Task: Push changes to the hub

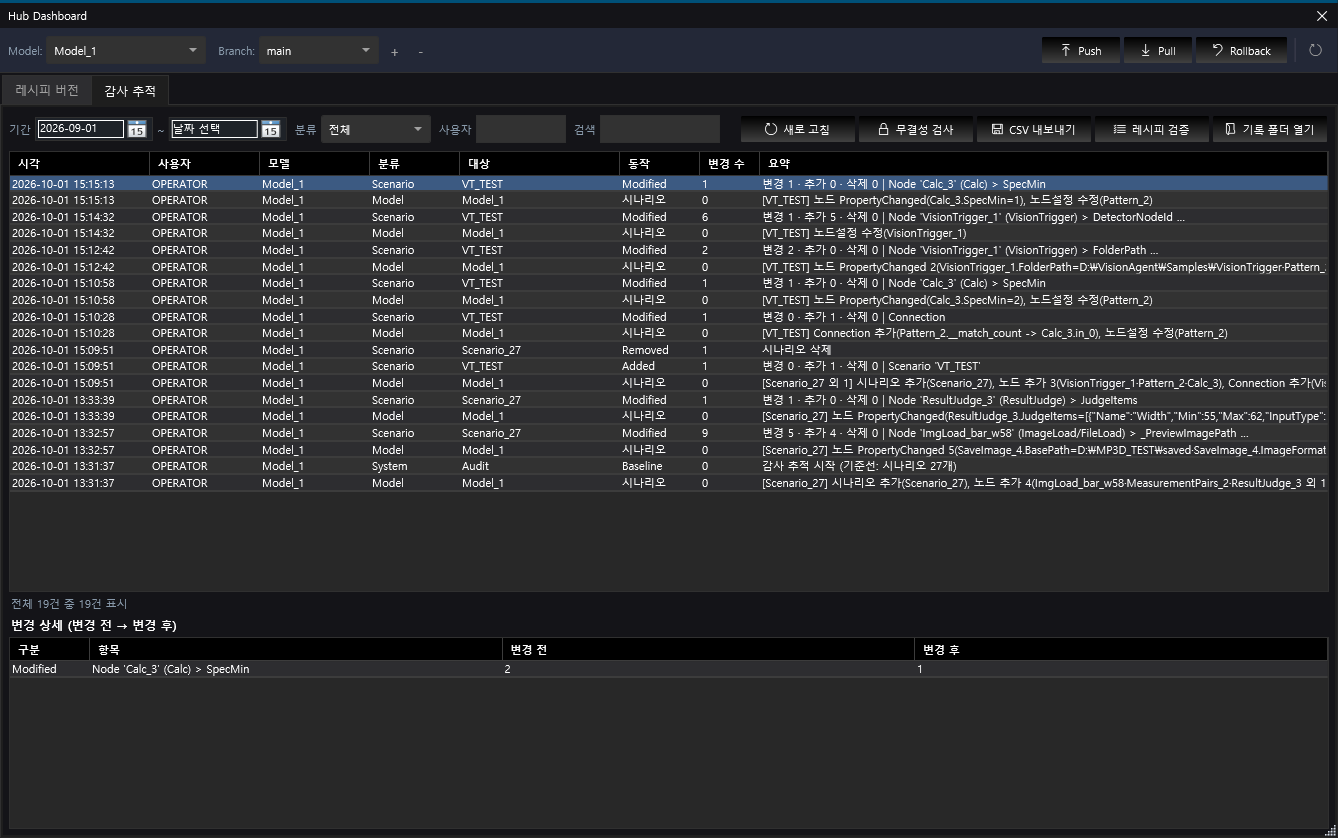Action: click(1080, 50)
